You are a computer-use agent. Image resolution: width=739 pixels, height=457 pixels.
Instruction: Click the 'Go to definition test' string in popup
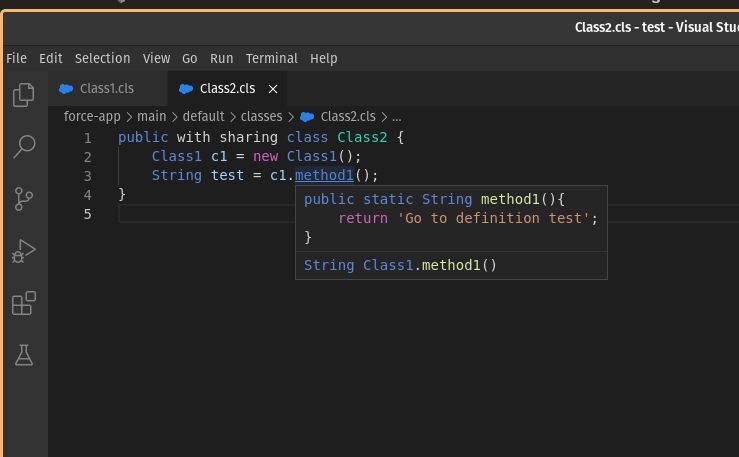pyautogui.click(x=494, y=218)
